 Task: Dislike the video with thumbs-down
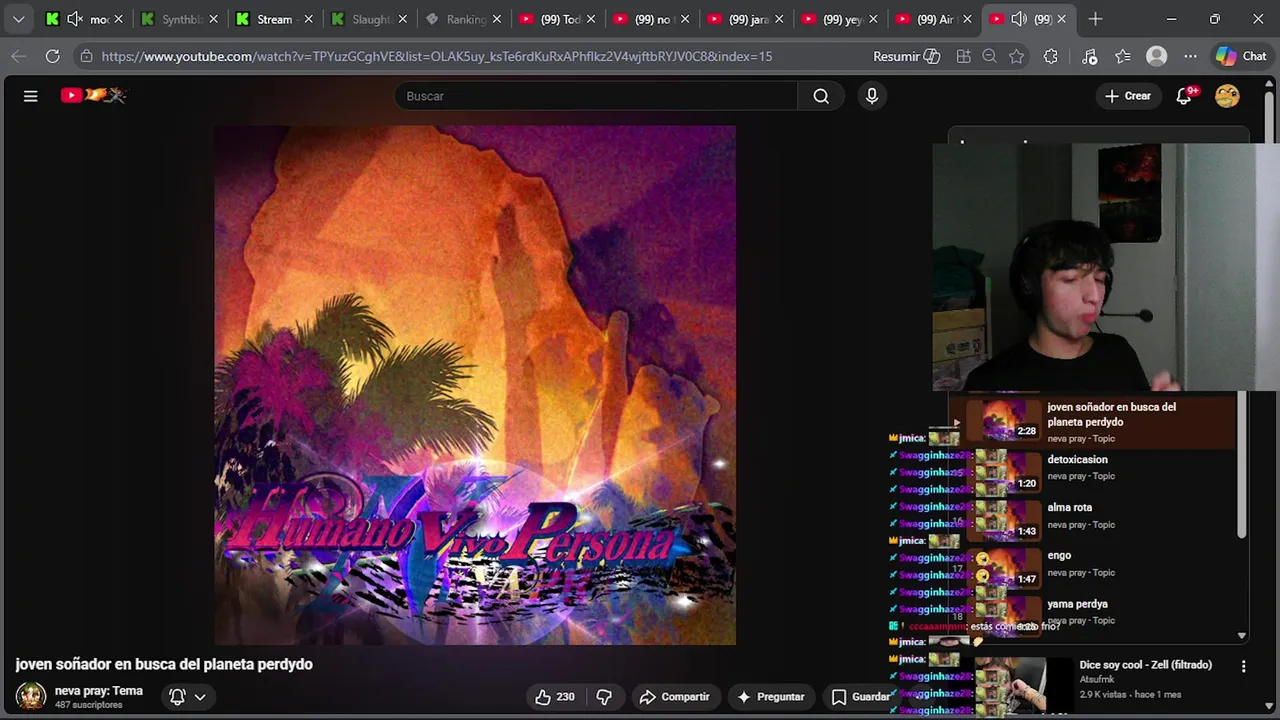point(604,697)
